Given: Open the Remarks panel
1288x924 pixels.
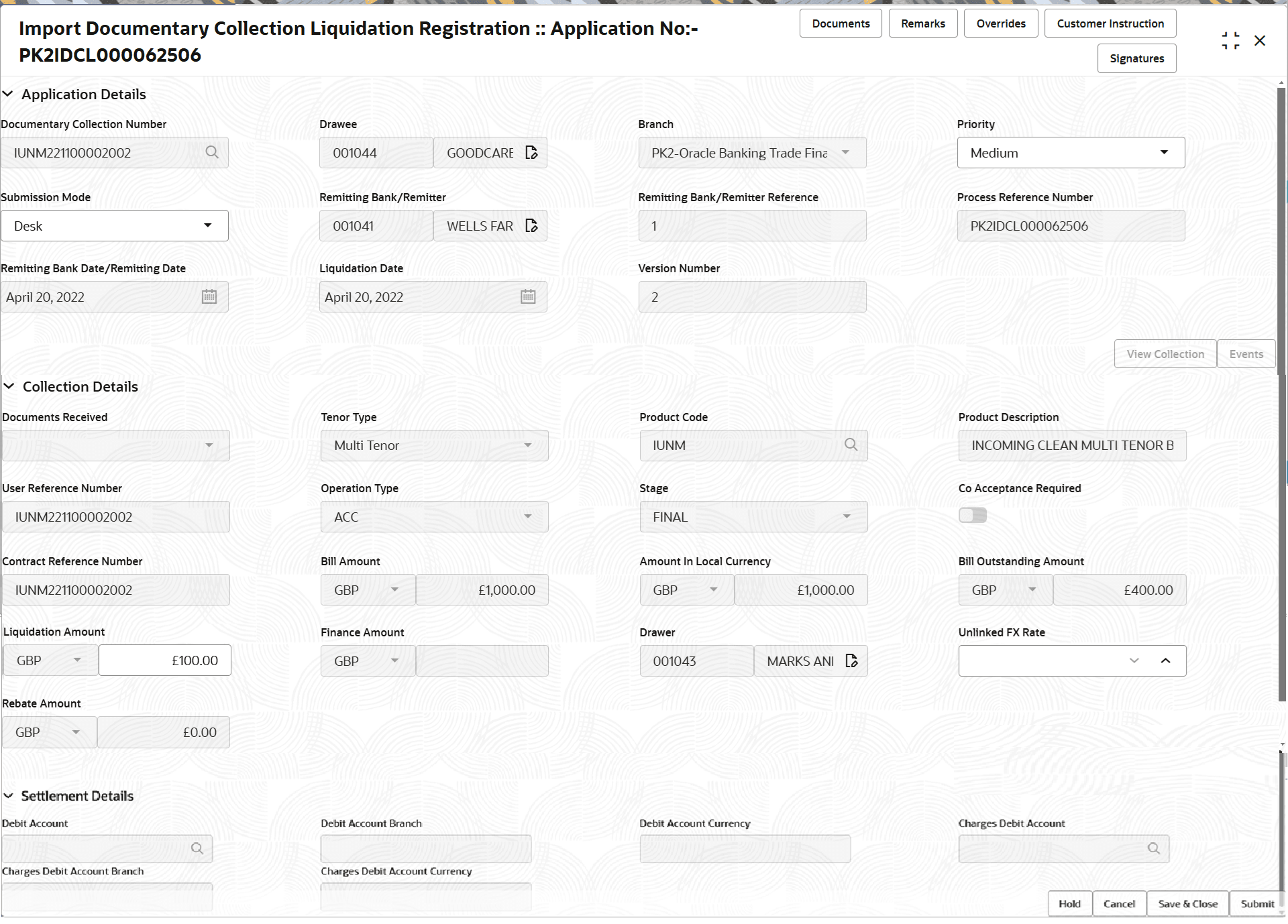Looking at the screenshot, I should point(922,23).
